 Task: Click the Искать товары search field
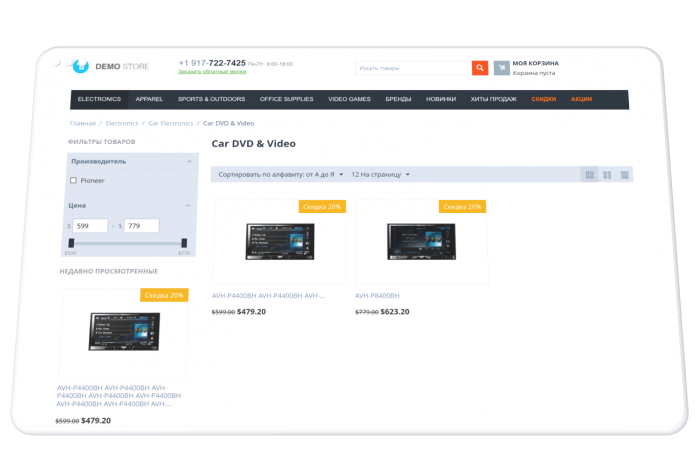click(413, 68)
